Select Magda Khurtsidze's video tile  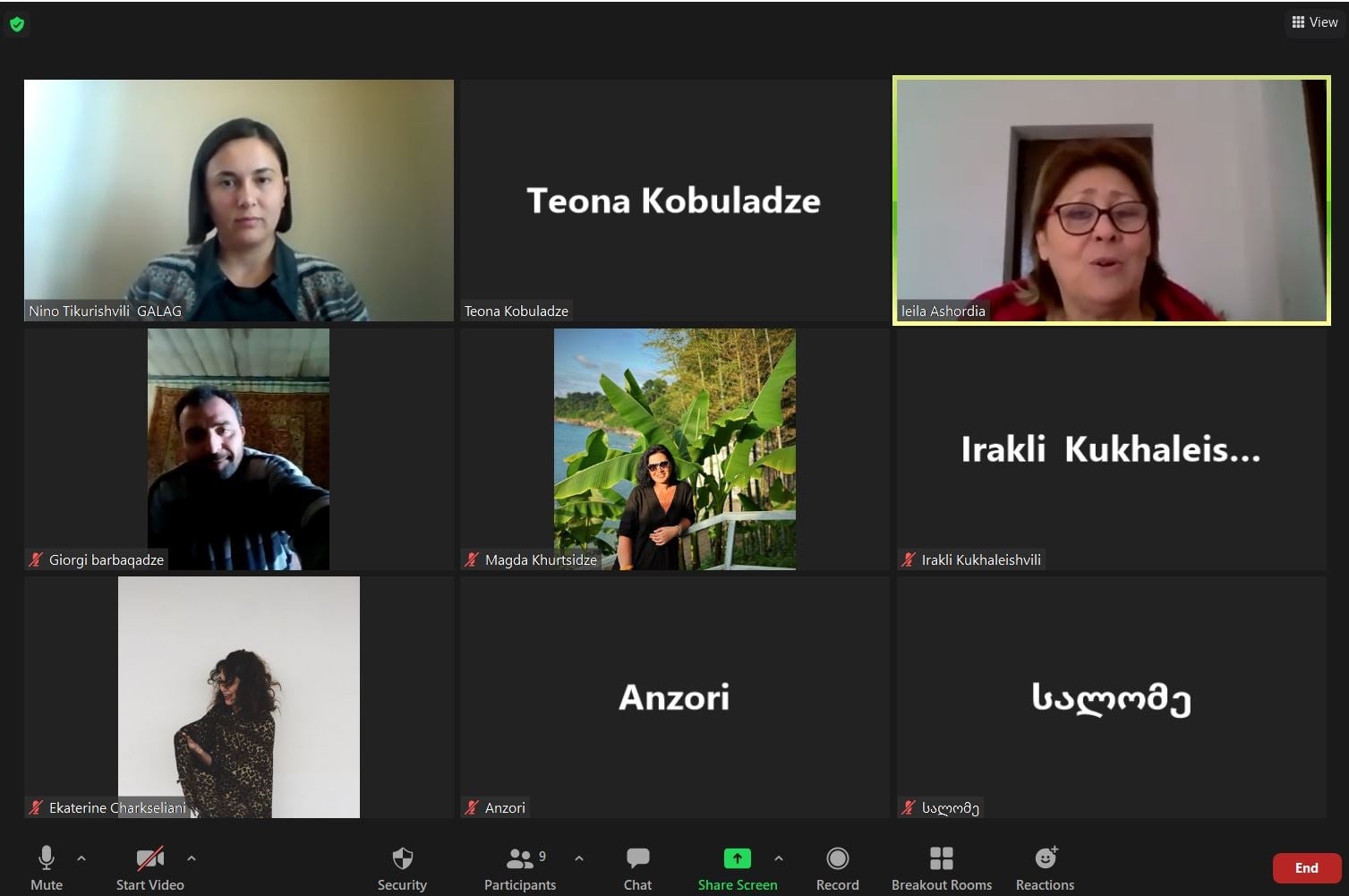click(674, 448)
